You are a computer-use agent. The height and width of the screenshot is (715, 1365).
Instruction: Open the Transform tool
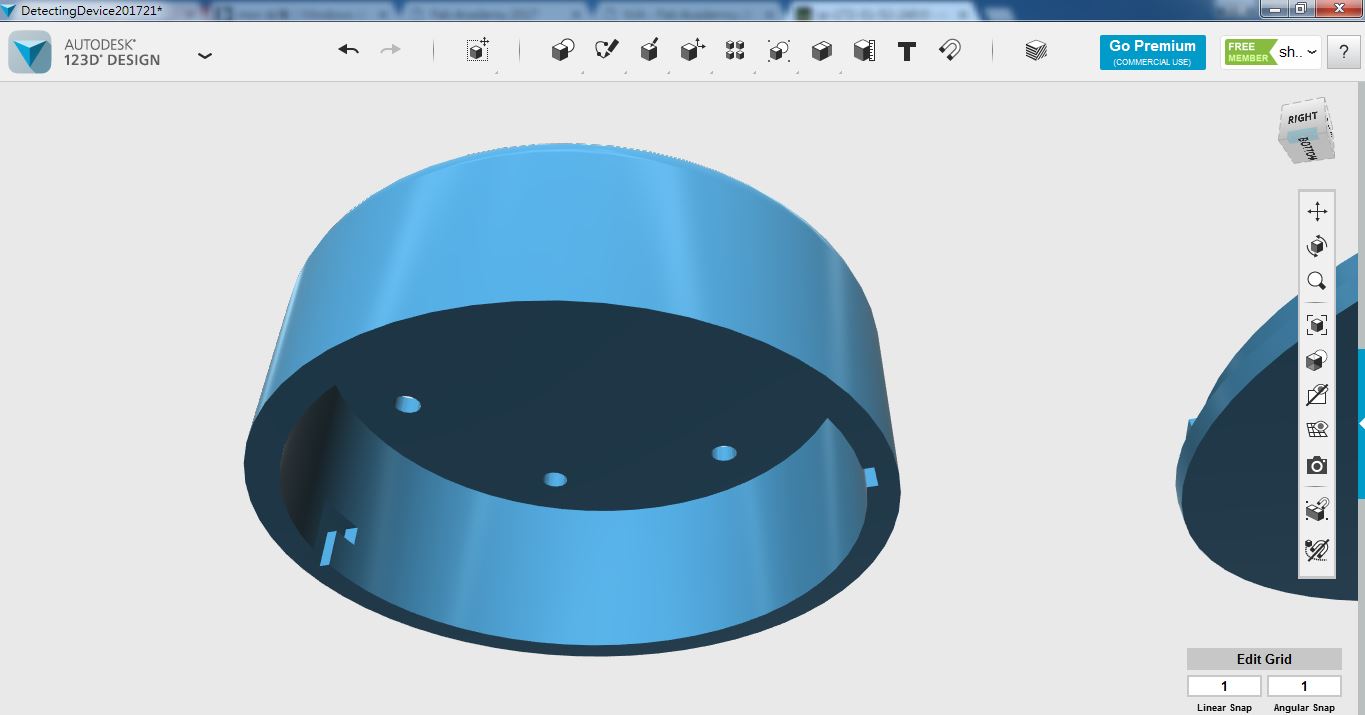(x=478, y=50)
